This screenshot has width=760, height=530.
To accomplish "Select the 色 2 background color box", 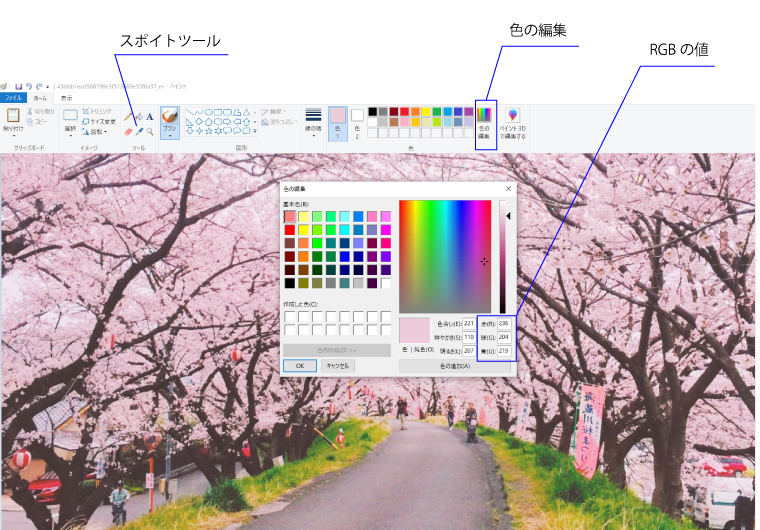I will (x=357, y=124).
